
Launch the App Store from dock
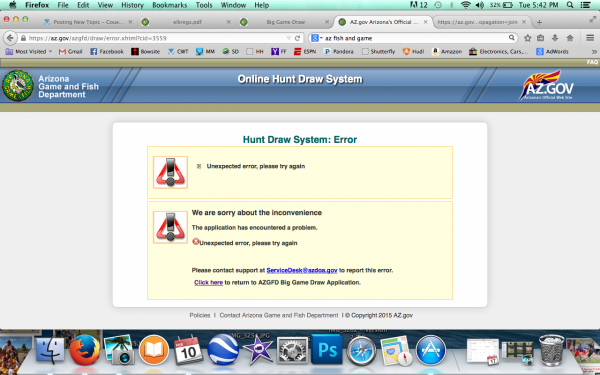tap(430, 350)
